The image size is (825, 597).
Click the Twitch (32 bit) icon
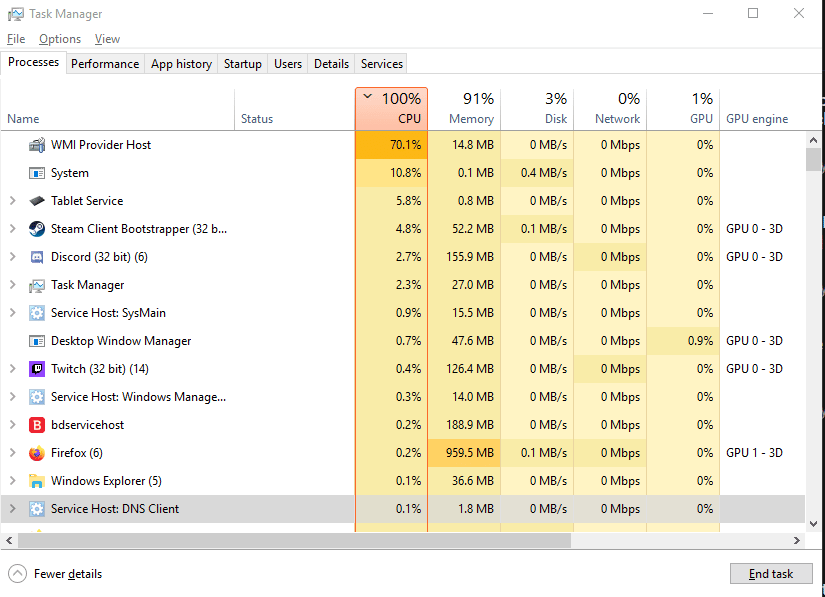click(37, 368)
